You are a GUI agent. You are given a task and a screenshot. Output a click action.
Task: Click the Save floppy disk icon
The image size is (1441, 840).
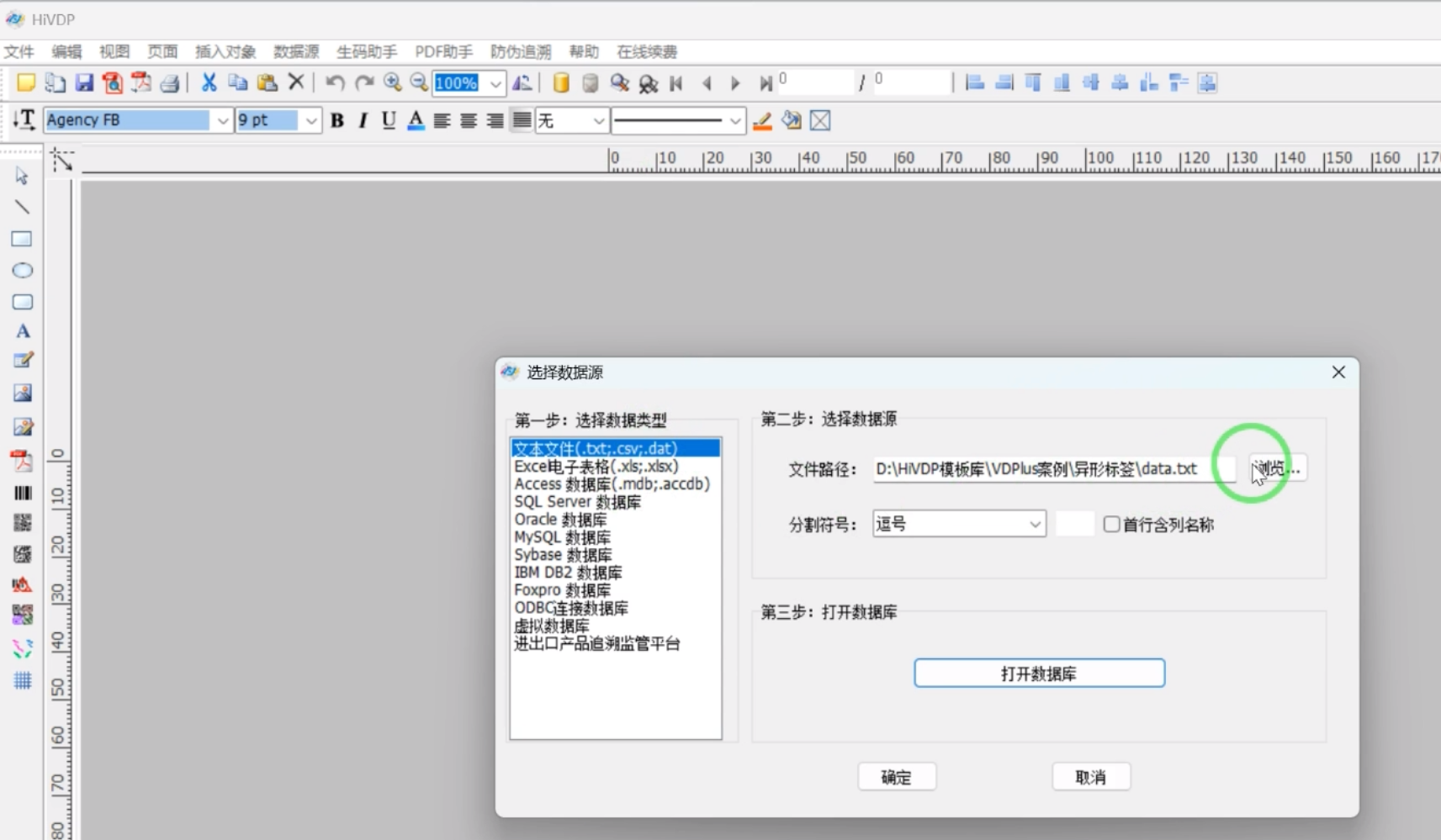click(x=84, y=82)
